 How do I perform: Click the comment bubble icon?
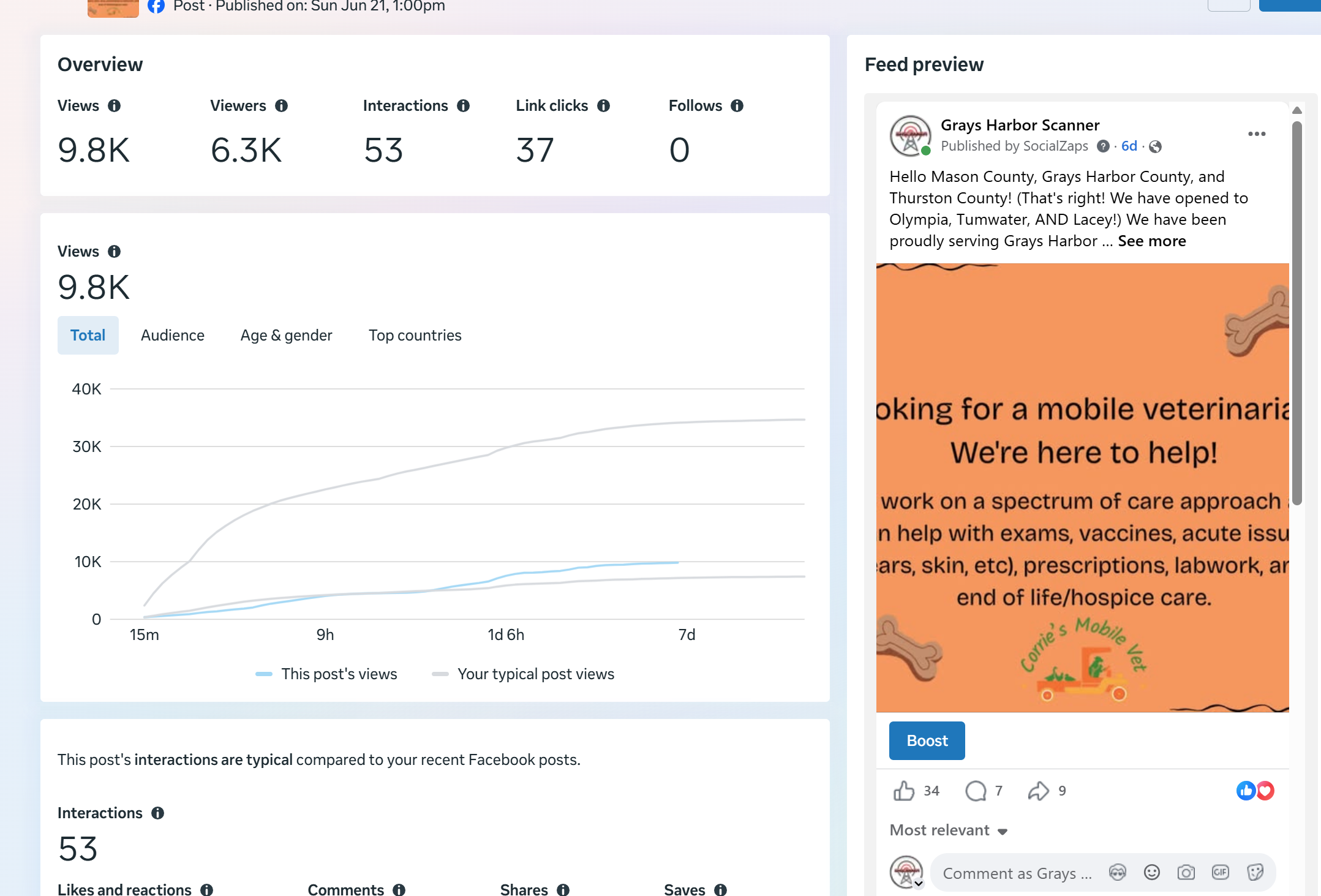pyautogui.click(x=976, y=791)
